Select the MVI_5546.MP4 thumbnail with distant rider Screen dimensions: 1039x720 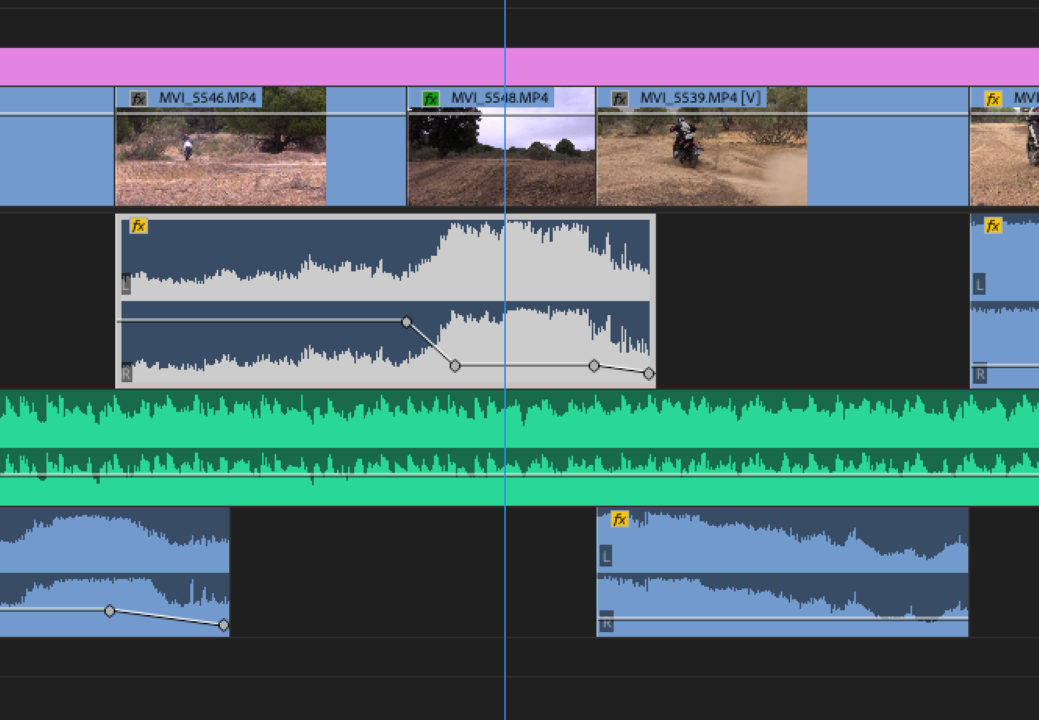[x=221, y=146]
